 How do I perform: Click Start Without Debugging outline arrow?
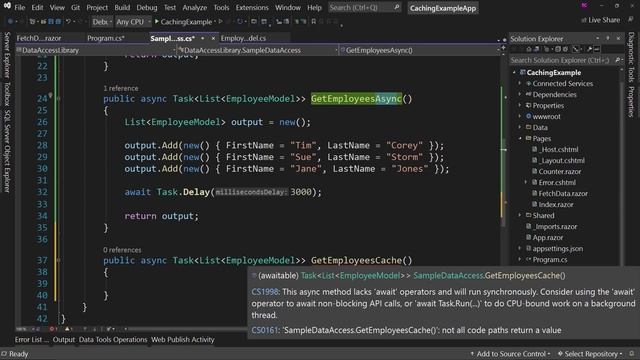(221, 21)
